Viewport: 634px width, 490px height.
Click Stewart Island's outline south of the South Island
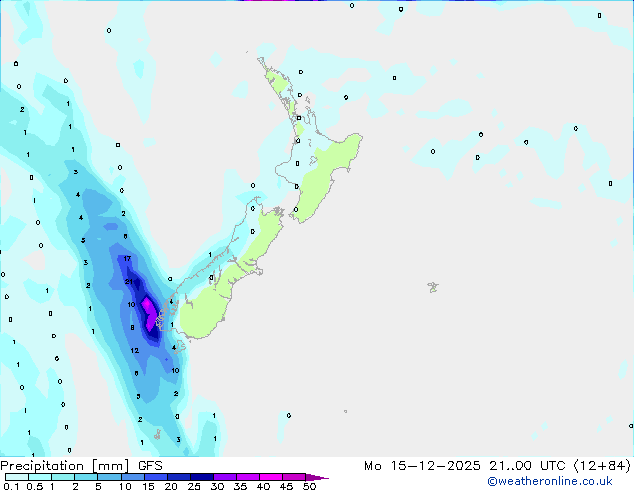(x=158, y=434)
